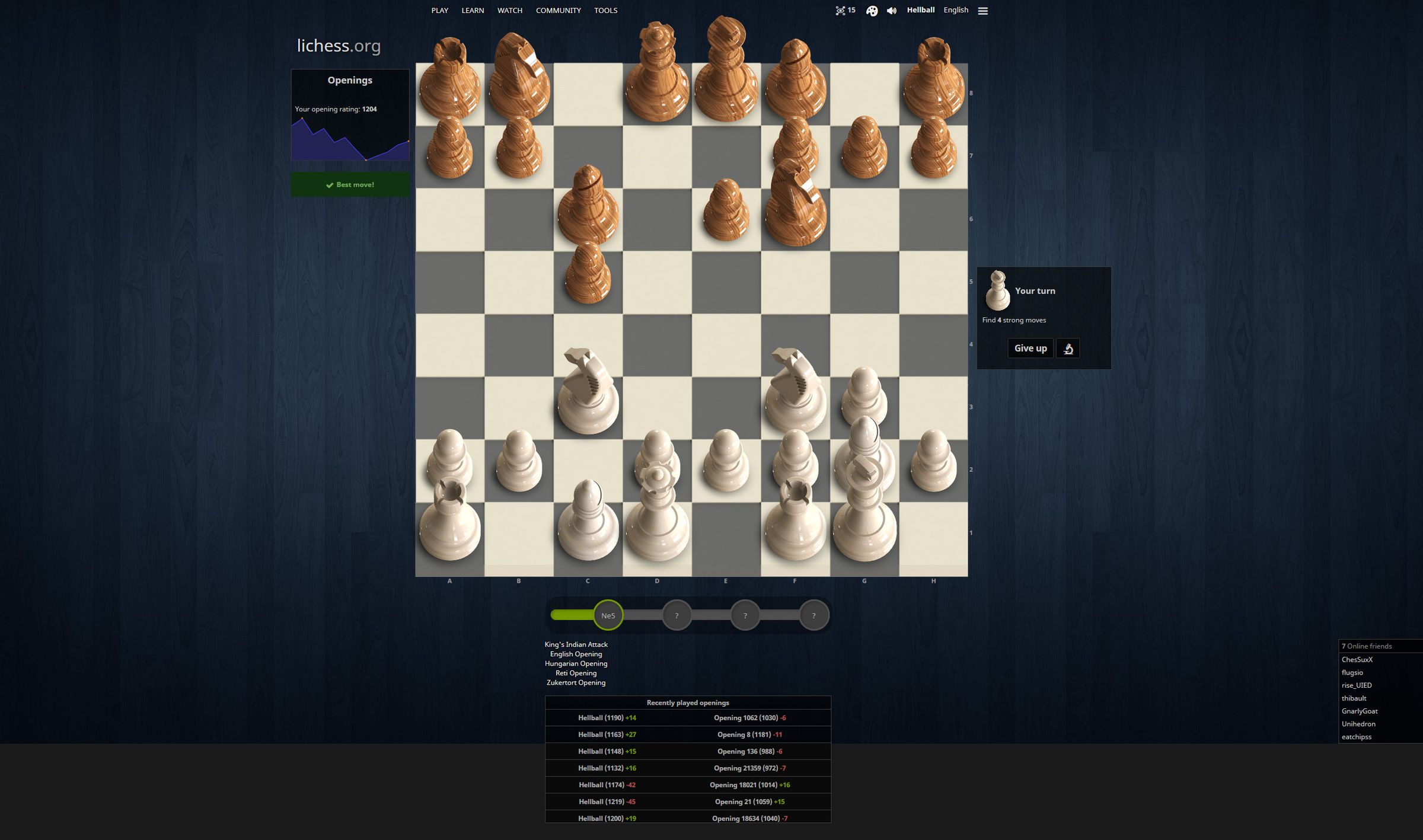Click the TOOLS navigation tab
The image size is (1423, 840).
(605, 10)
